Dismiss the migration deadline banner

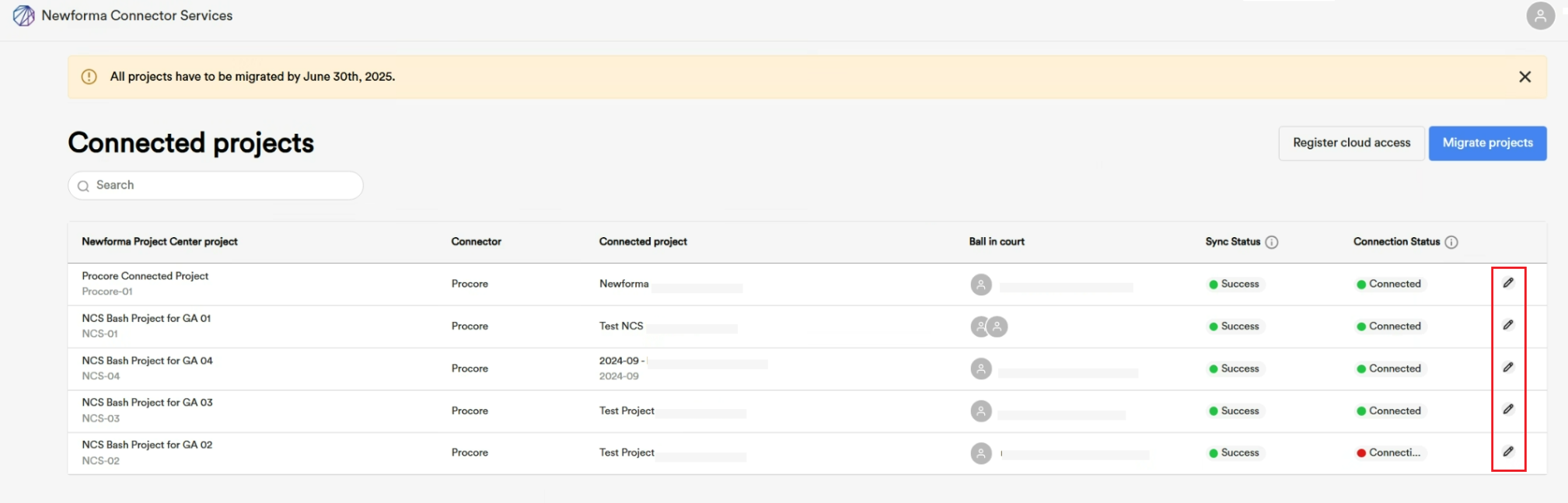1525,77
